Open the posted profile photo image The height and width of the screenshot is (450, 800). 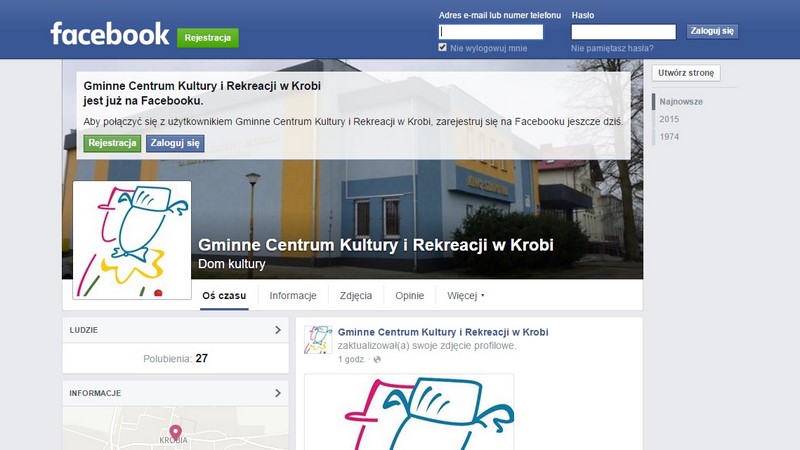(409, 412)
